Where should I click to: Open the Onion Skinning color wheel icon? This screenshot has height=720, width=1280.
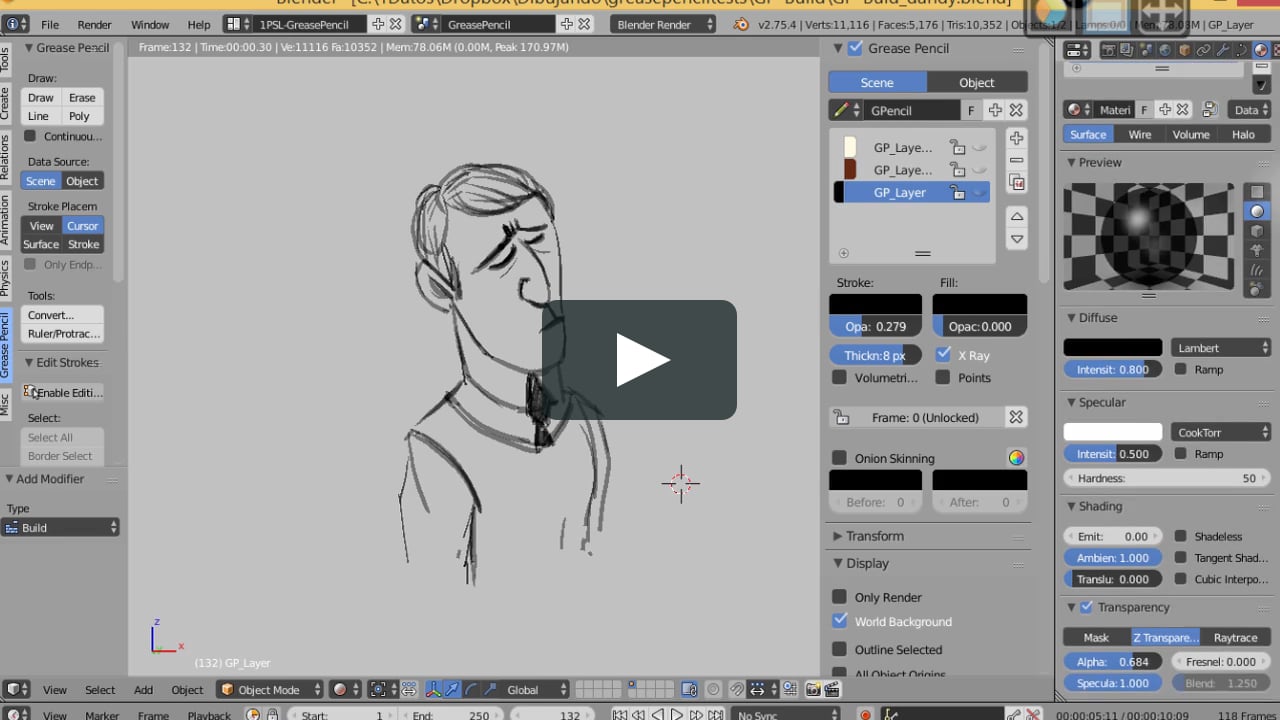pyautogui.click(x=1016, y=458)
